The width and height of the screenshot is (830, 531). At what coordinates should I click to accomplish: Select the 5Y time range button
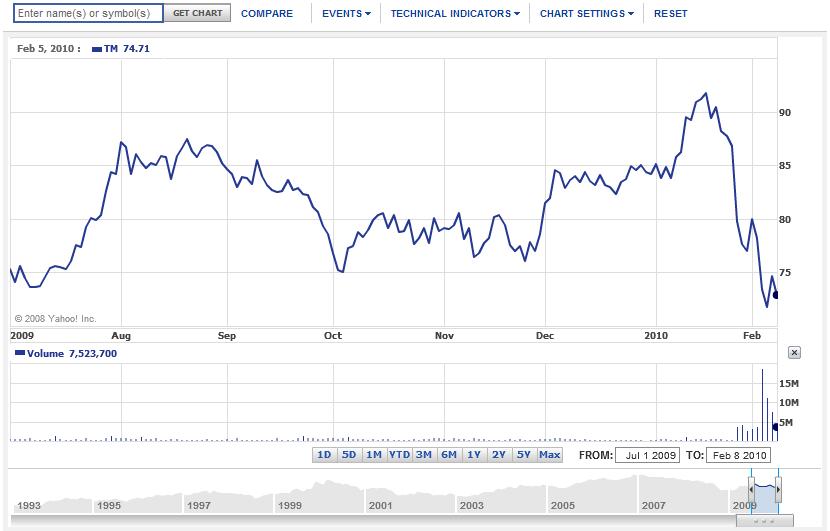click(523, 455)
